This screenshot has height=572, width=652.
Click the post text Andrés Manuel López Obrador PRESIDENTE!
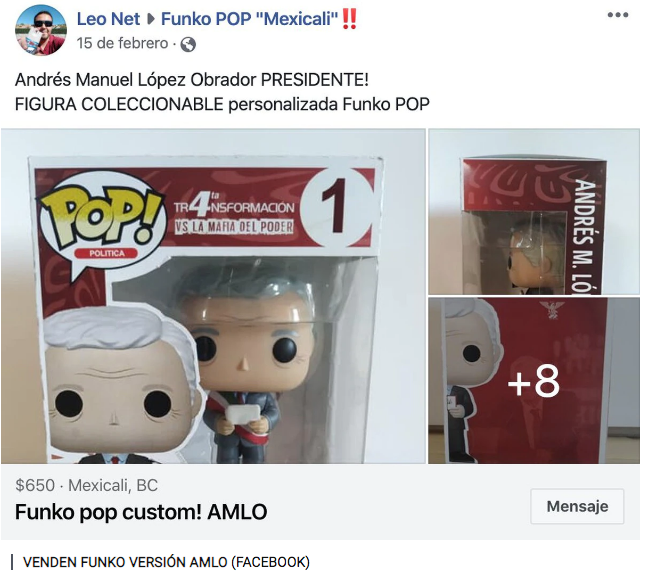(x=192, y=80)
